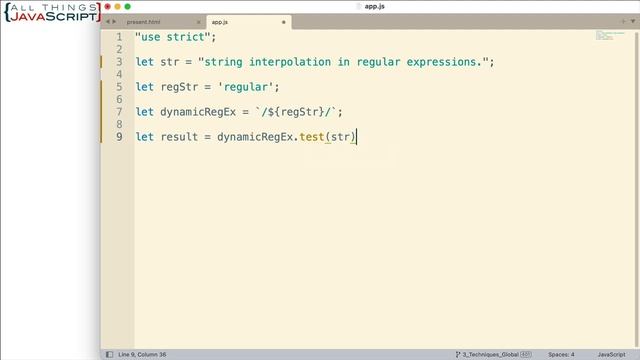Go to next tab with right arrow
640x360 pixels.
pos(114,22)
